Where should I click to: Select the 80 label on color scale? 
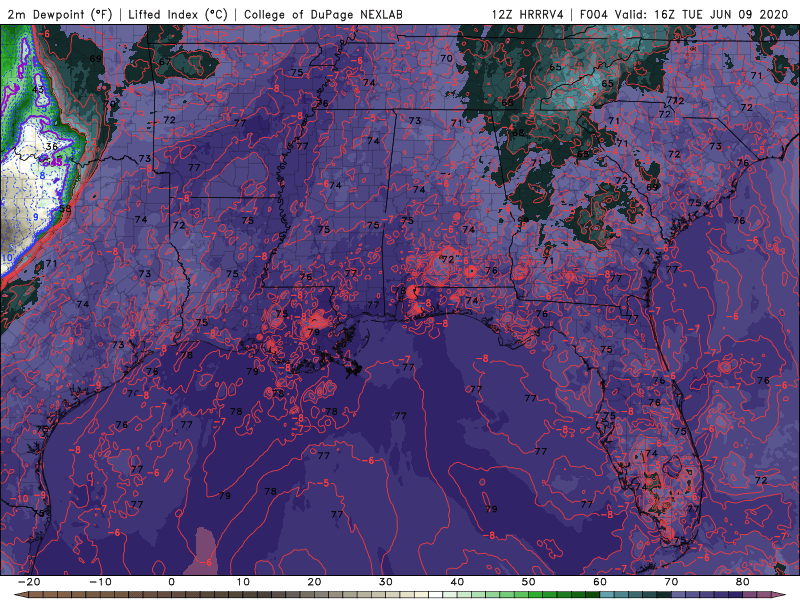(743, 582)
